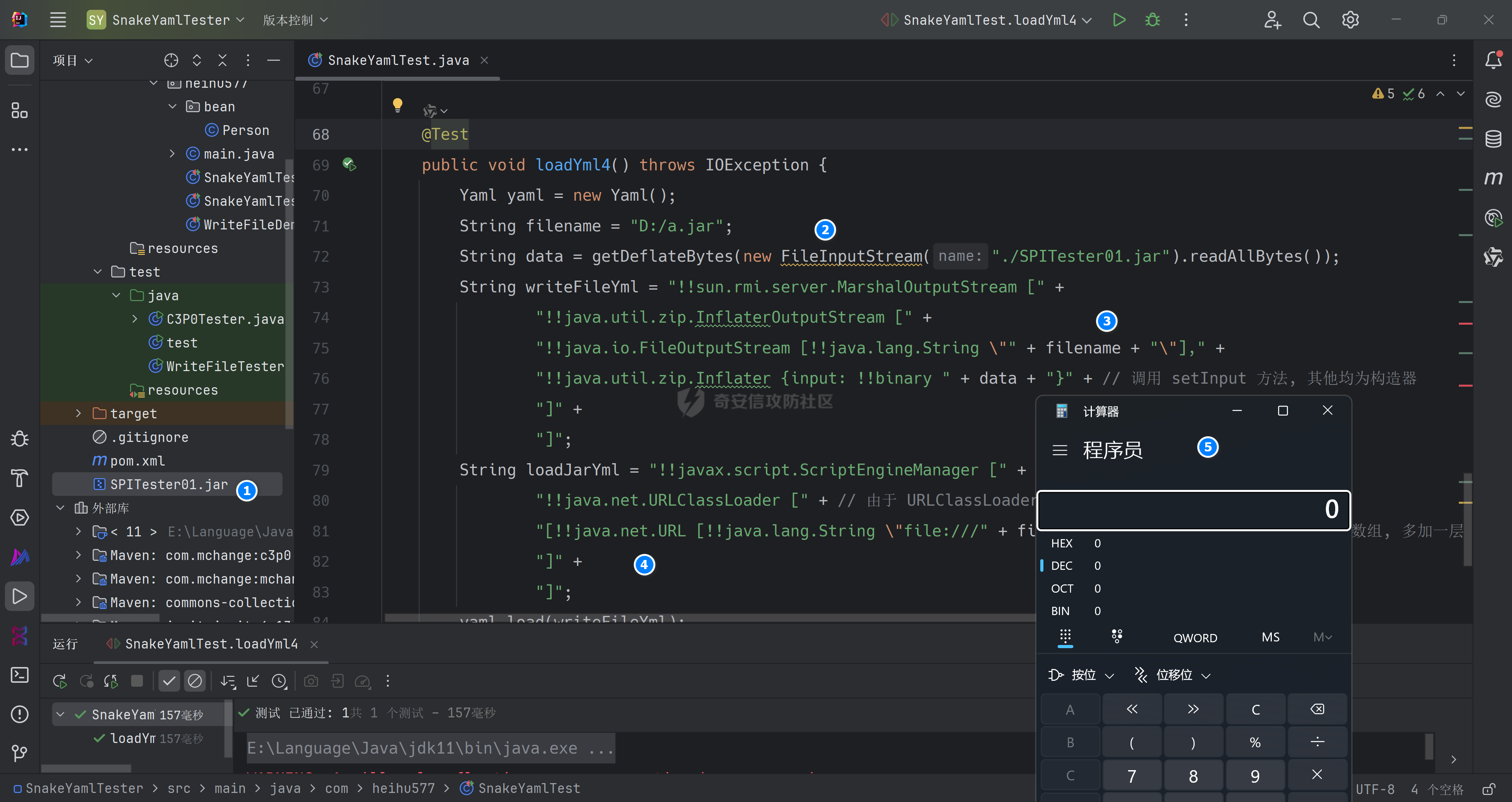This screenshot has height=802, width=1512.
Task: Open 项目 view dropdown
Action: (73, 61)
